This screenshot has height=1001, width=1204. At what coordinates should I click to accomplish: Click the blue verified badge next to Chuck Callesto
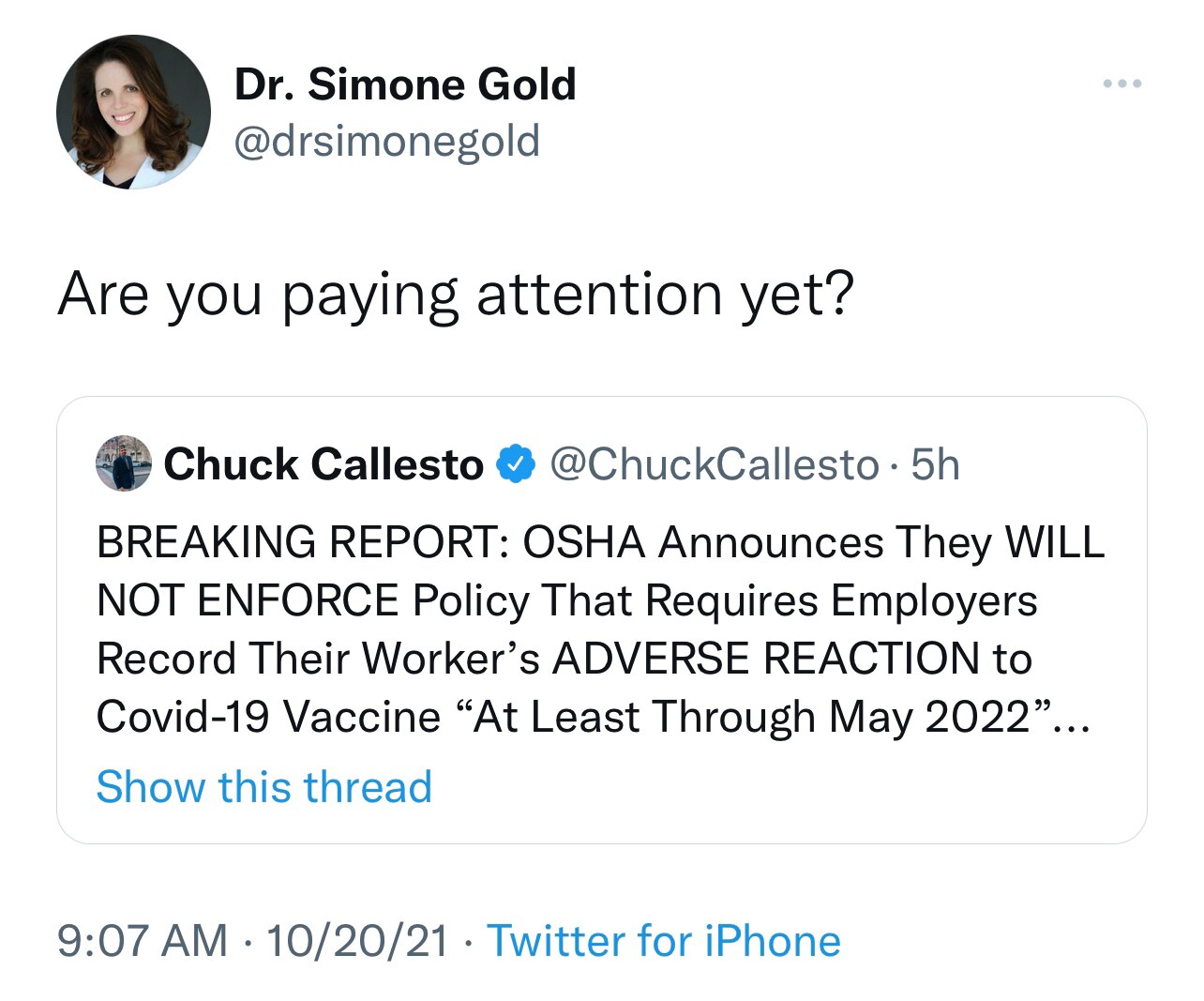[515, 463]
